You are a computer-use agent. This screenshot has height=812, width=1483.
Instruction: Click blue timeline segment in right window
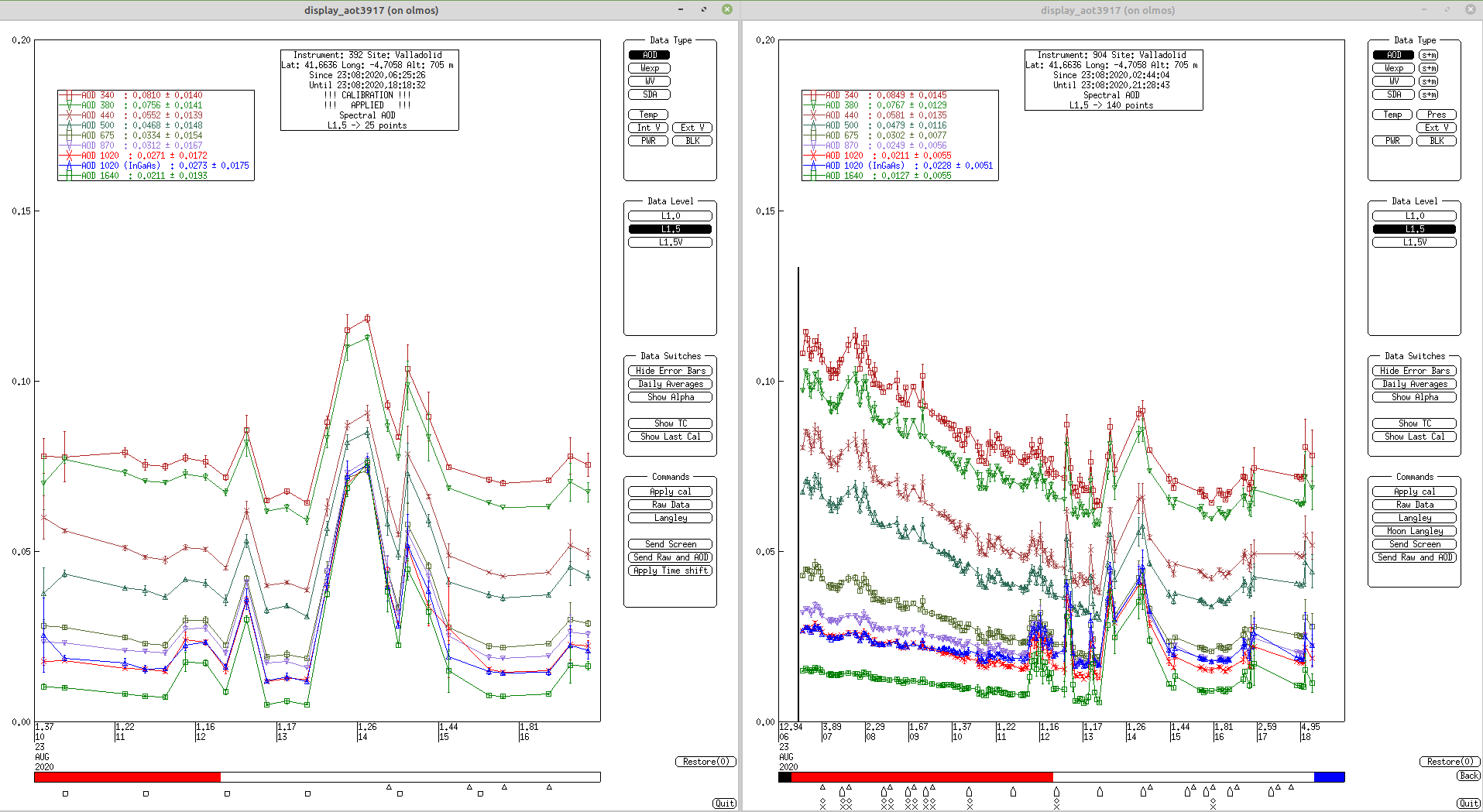[x=1329, y=776]
